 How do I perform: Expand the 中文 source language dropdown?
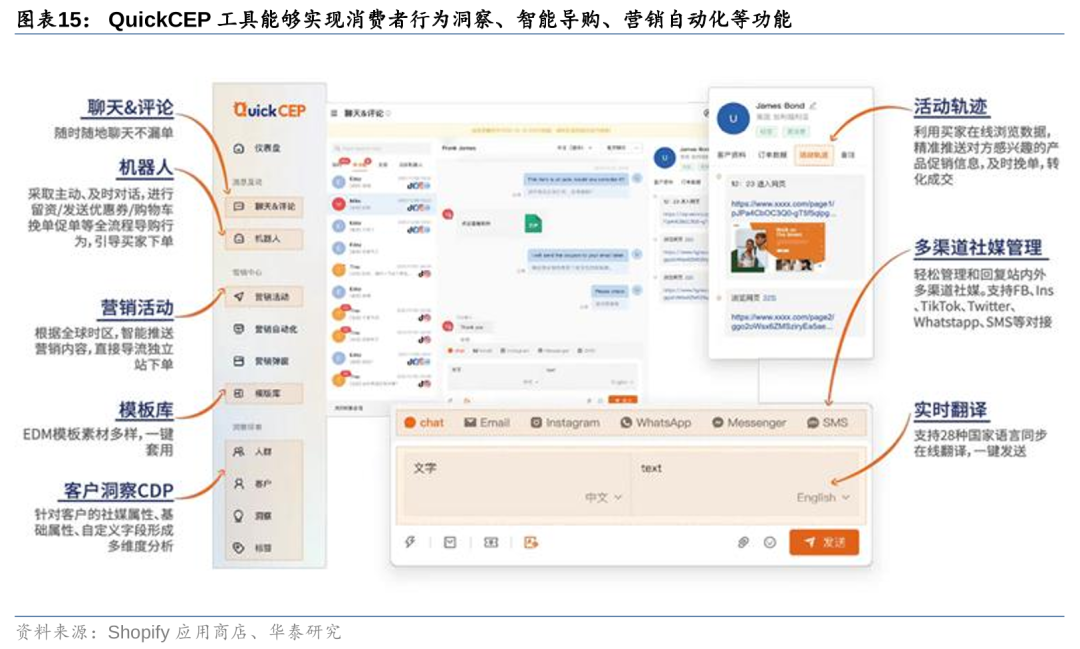[x=603, y=497]
